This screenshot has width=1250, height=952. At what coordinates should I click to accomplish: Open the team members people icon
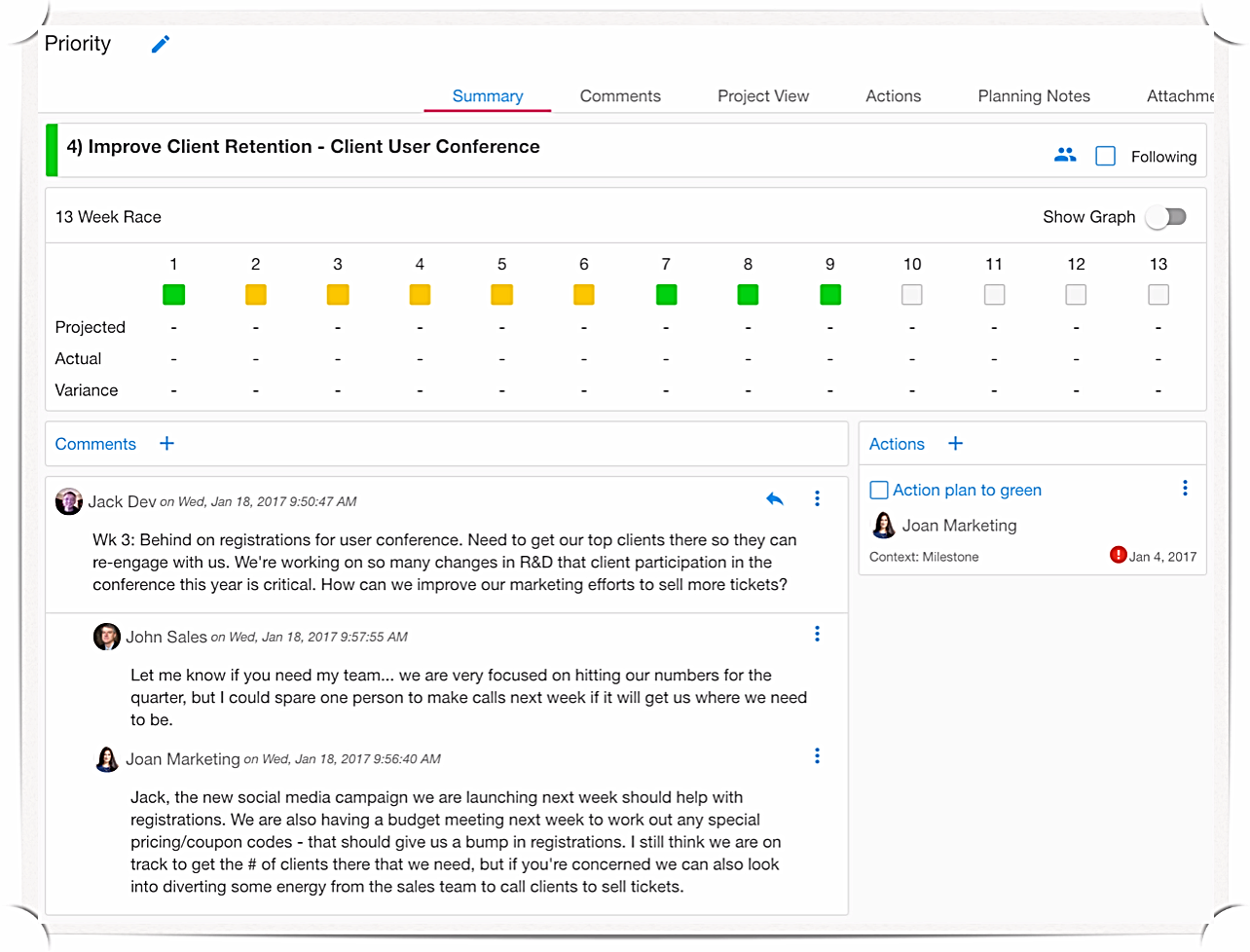click(x=1065, y=155)
